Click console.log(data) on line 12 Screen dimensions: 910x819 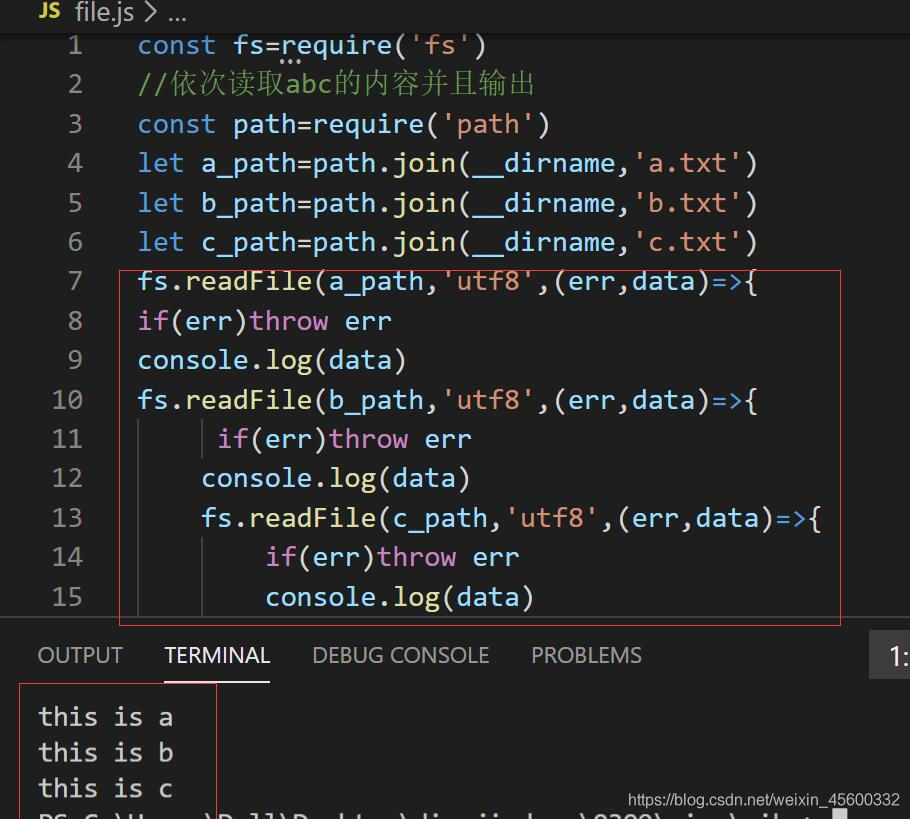pyautogui.click(x=335, y=479)
